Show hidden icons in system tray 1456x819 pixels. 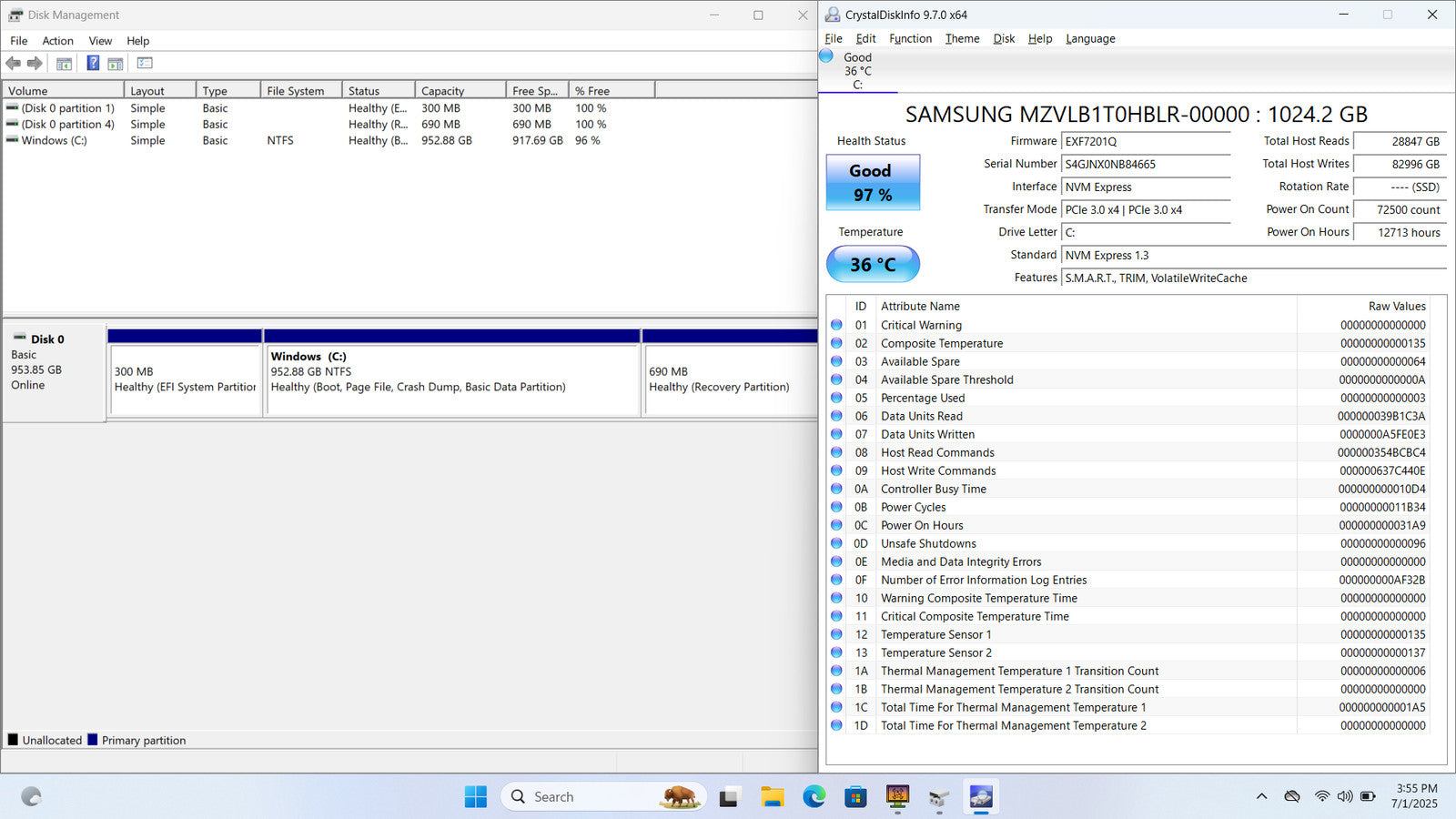(1261, 797)
